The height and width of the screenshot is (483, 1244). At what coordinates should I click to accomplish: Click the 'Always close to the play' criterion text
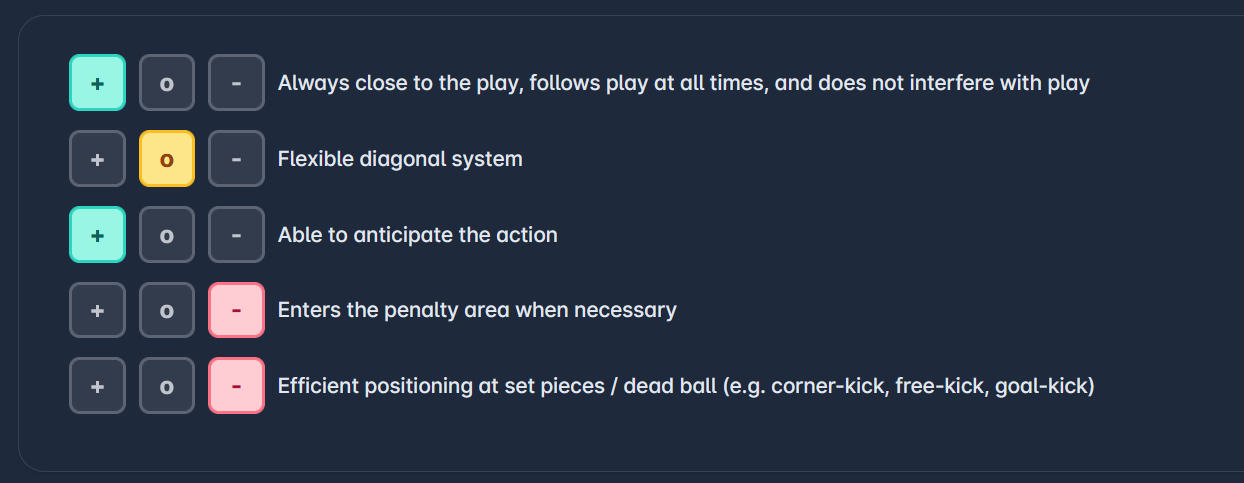coord(683,83)
